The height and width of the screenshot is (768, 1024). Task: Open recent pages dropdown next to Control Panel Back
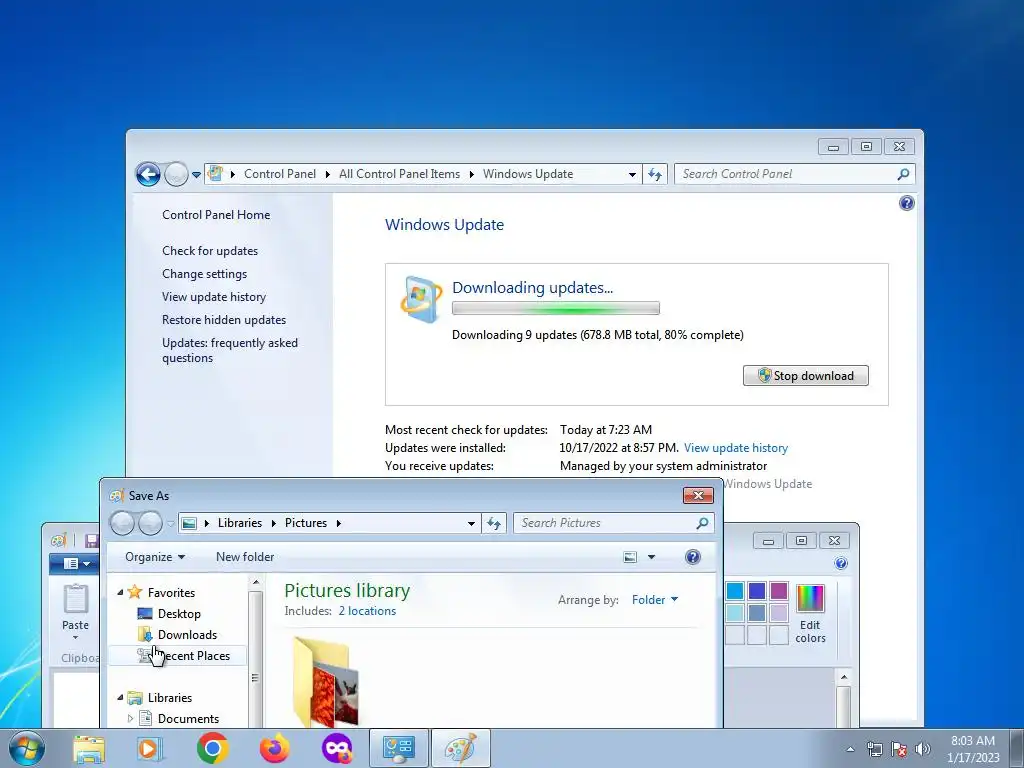coord(196,175)
